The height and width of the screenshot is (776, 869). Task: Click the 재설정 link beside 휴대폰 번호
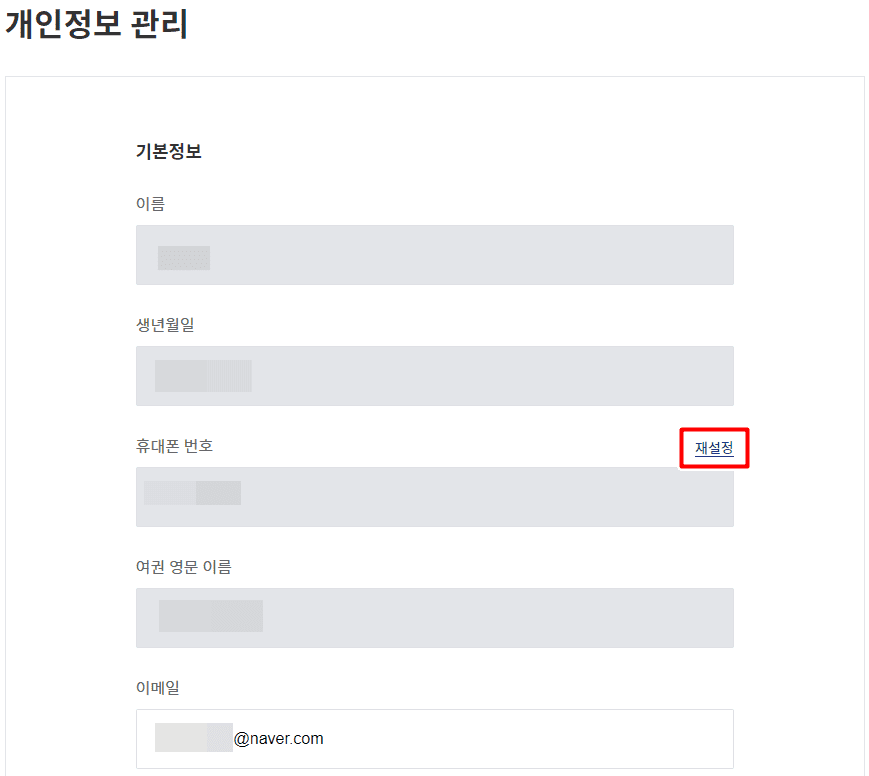click(714, 449)
